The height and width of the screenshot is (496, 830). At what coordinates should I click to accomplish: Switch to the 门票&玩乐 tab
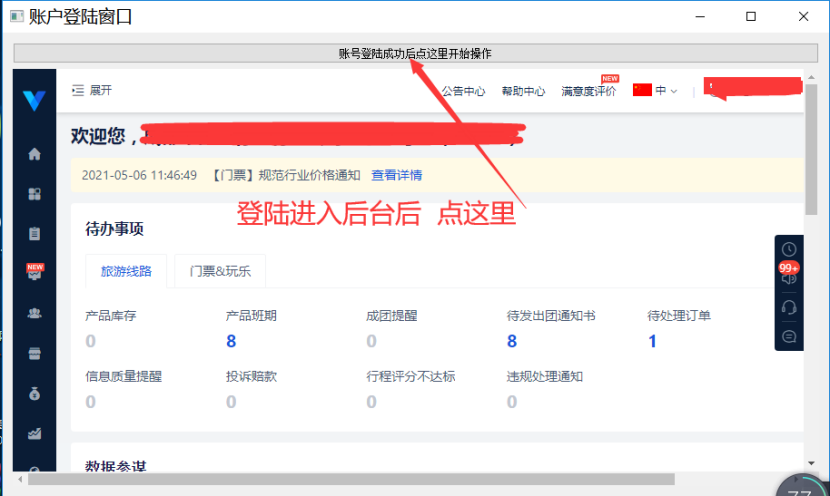(x=220, y=271)
